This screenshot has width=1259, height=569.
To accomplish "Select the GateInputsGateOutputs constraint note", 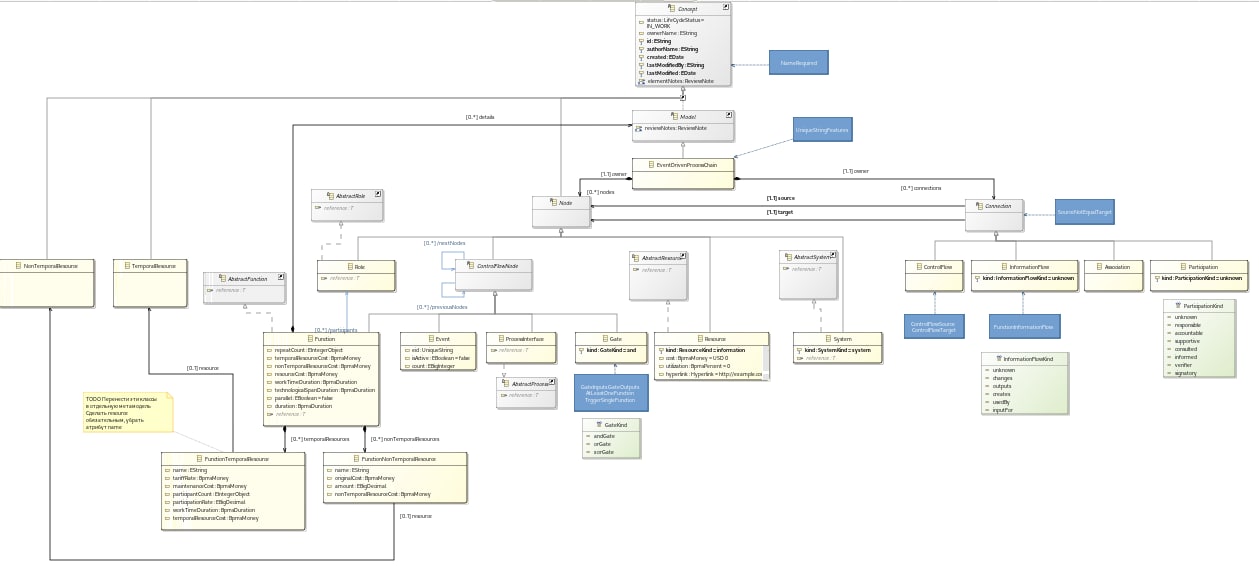I will tap(610, 393).
